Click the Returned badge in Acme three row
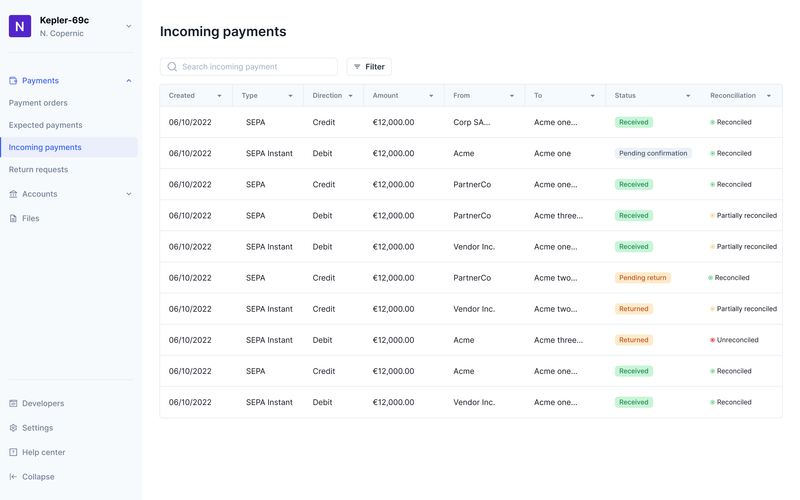Viewport: 800px width, 500px height. pos(634,340)
